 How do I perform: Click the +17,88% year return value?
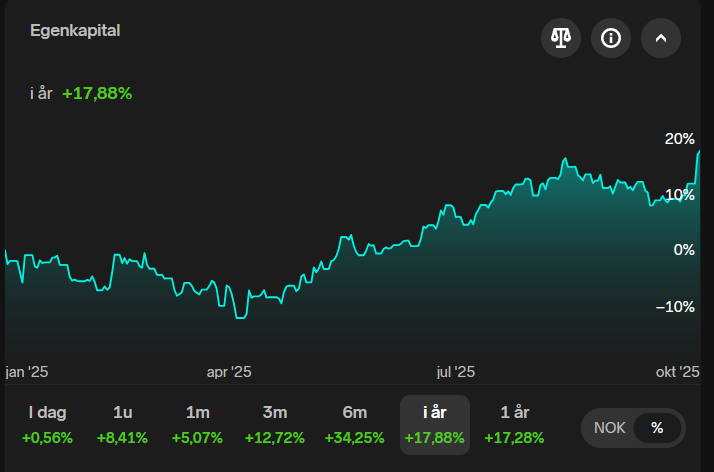tap(97, 93)
